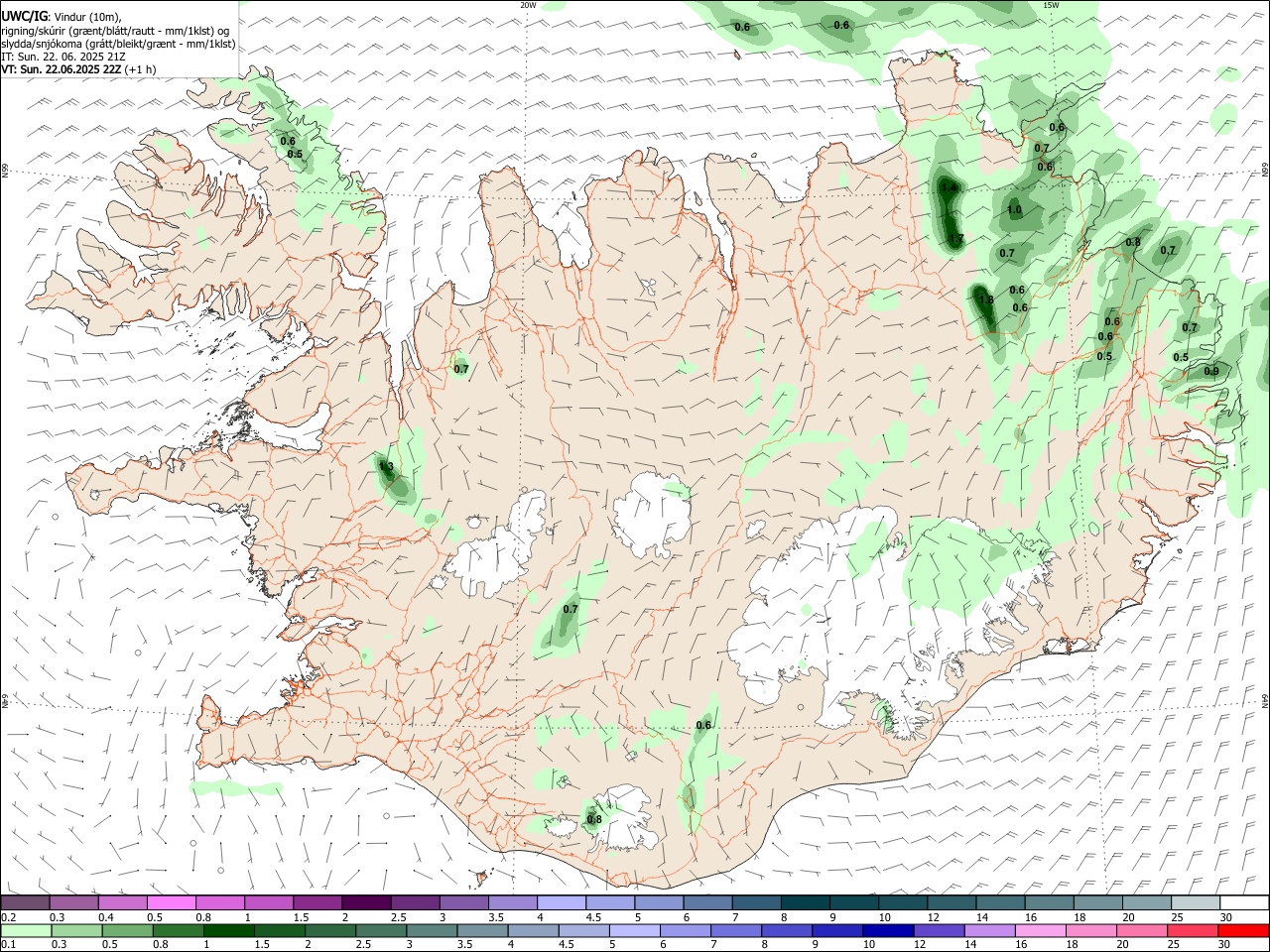Image resolution: width=1270 pixels, height=952 pixels.
Task: Pick the light lavender 4.5 swatch in the upper legend
Action: [609, 902]
